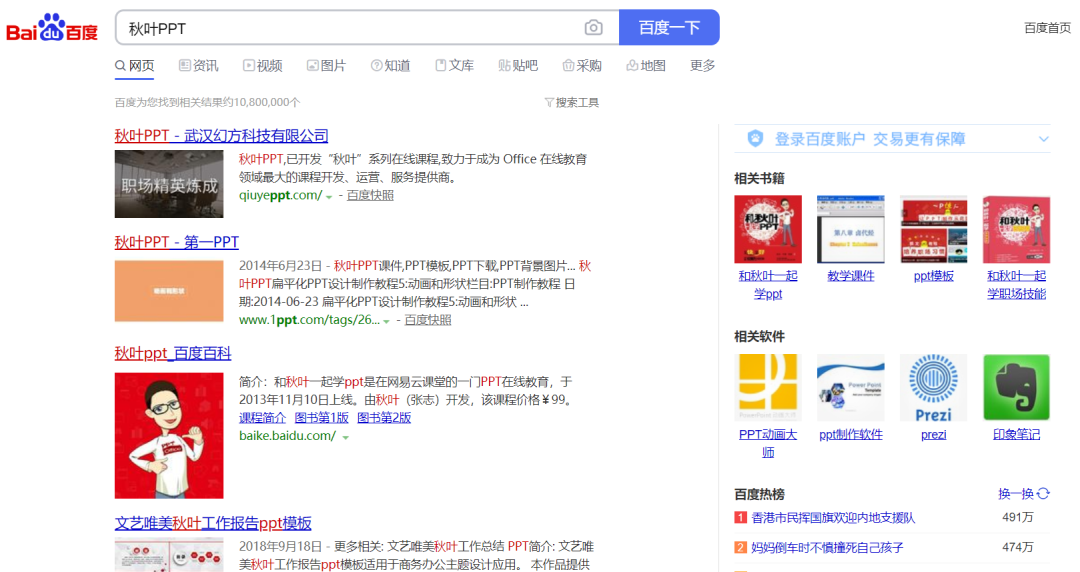Expand the login banner chevron
This screenshot has height=572, width=1080.
[x=1043, y=139]
